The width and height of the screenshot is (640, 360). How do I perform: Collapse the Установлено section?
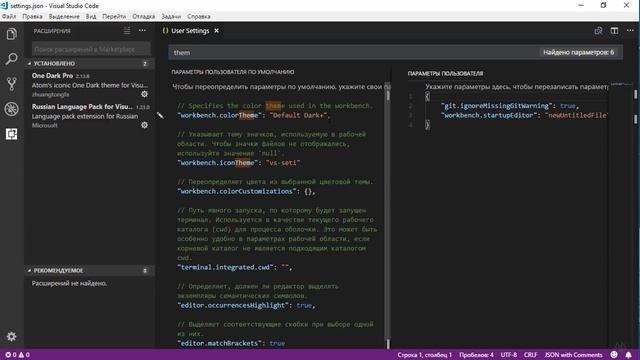tap(89, 64)
